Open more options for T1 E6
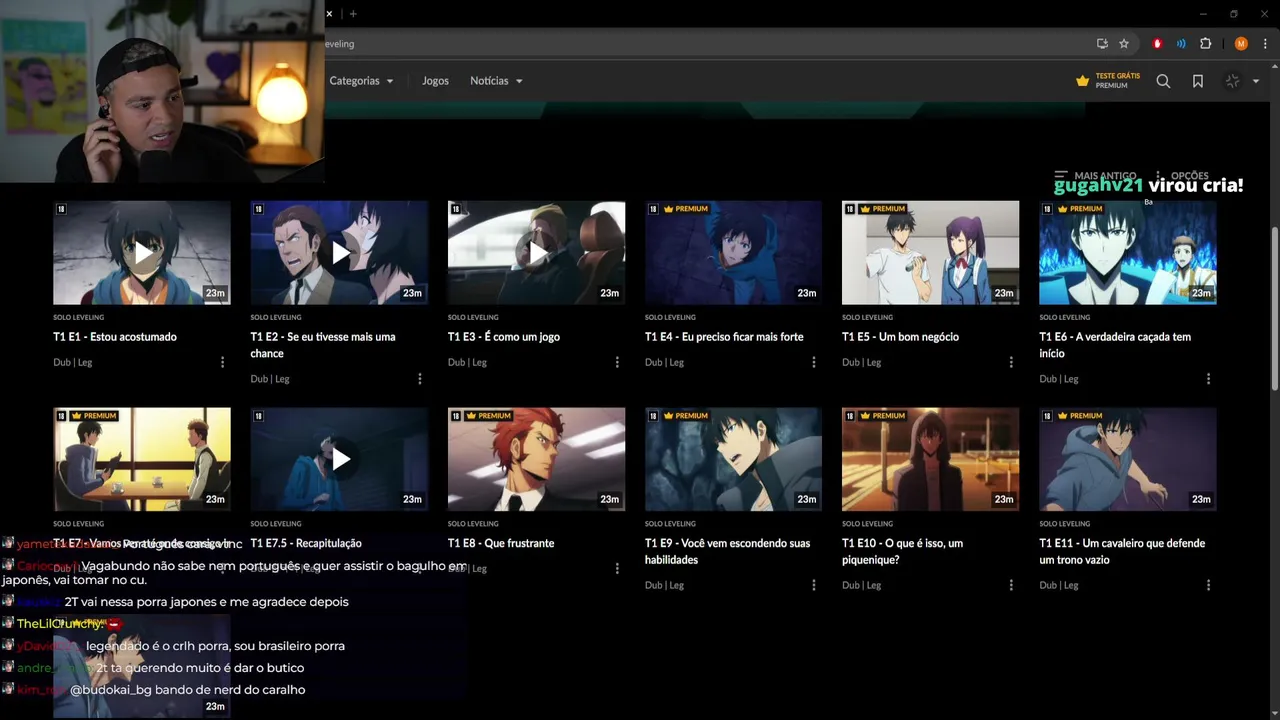The width and height of the screenshot is (1280, 720). (1208, 379)
